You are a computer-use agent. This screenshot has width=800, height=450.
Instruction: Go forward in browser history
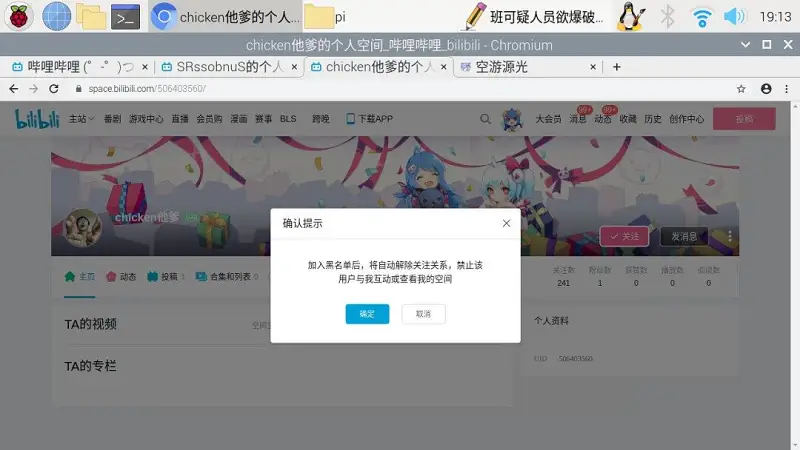[34, 89]
